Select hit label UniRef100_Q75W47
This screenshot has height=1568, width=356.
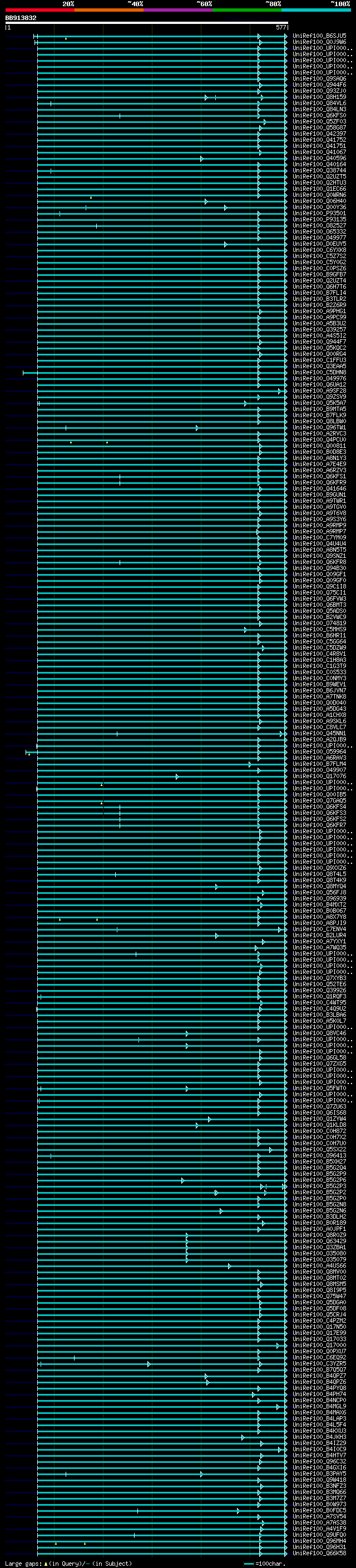319,1296
